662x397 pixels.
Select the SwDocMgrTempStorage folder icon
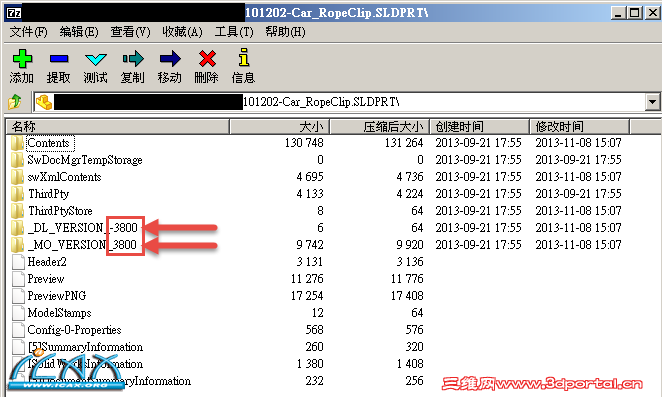[17, 160]
